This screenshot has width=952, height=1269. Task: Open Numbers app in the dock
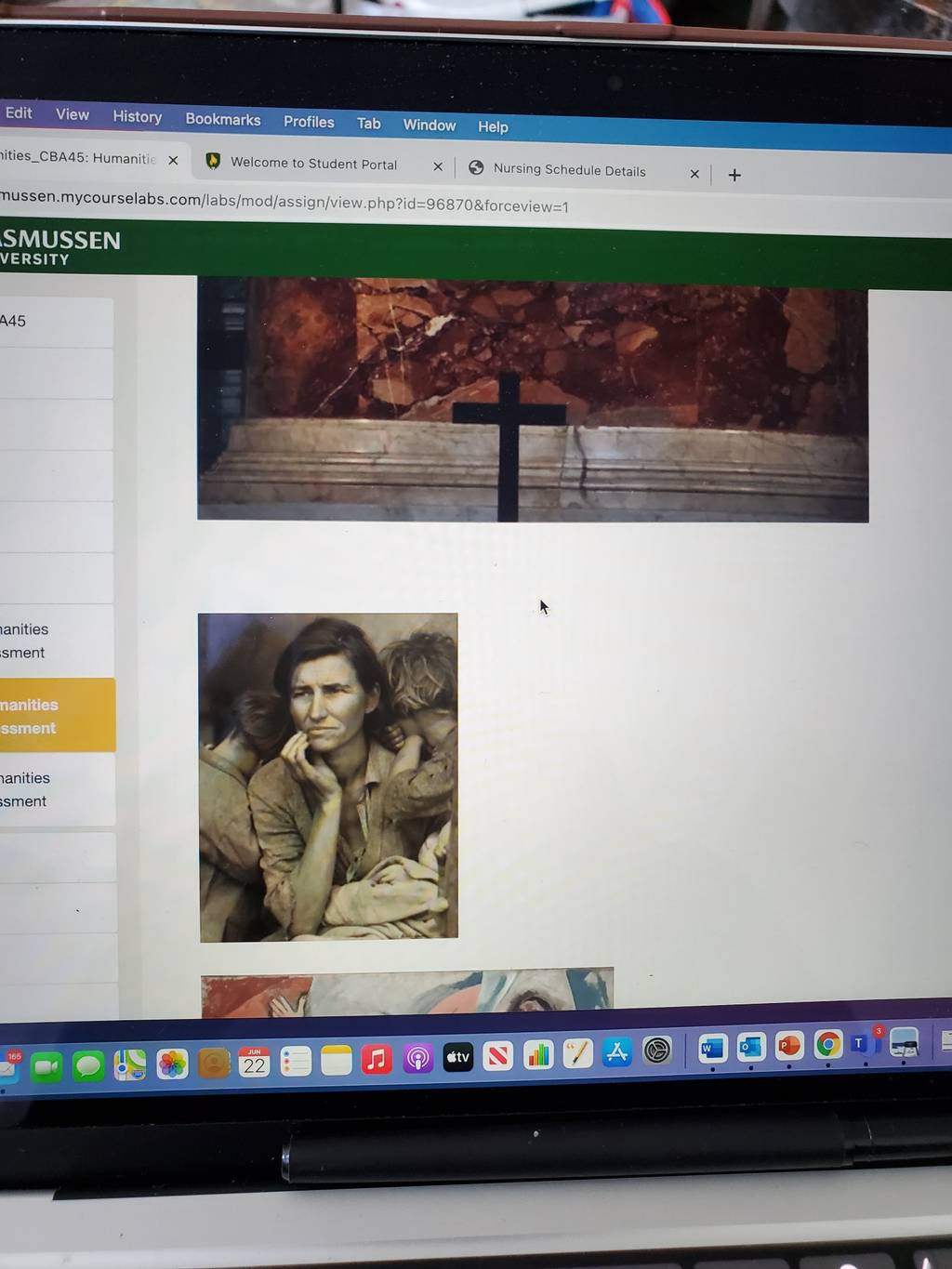537,1054
